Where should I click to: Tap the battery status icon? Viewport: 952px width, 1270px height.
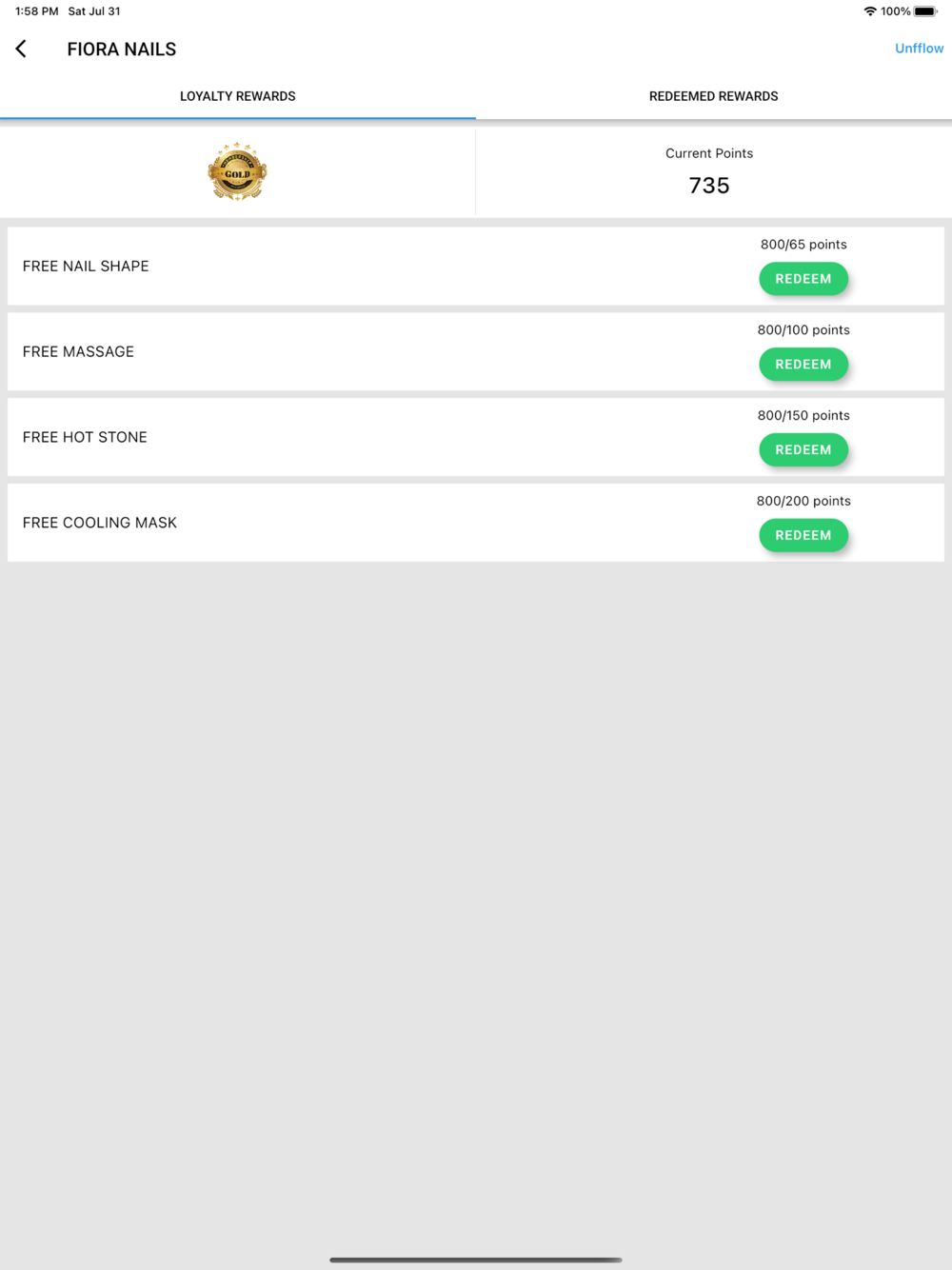(926, 11)
